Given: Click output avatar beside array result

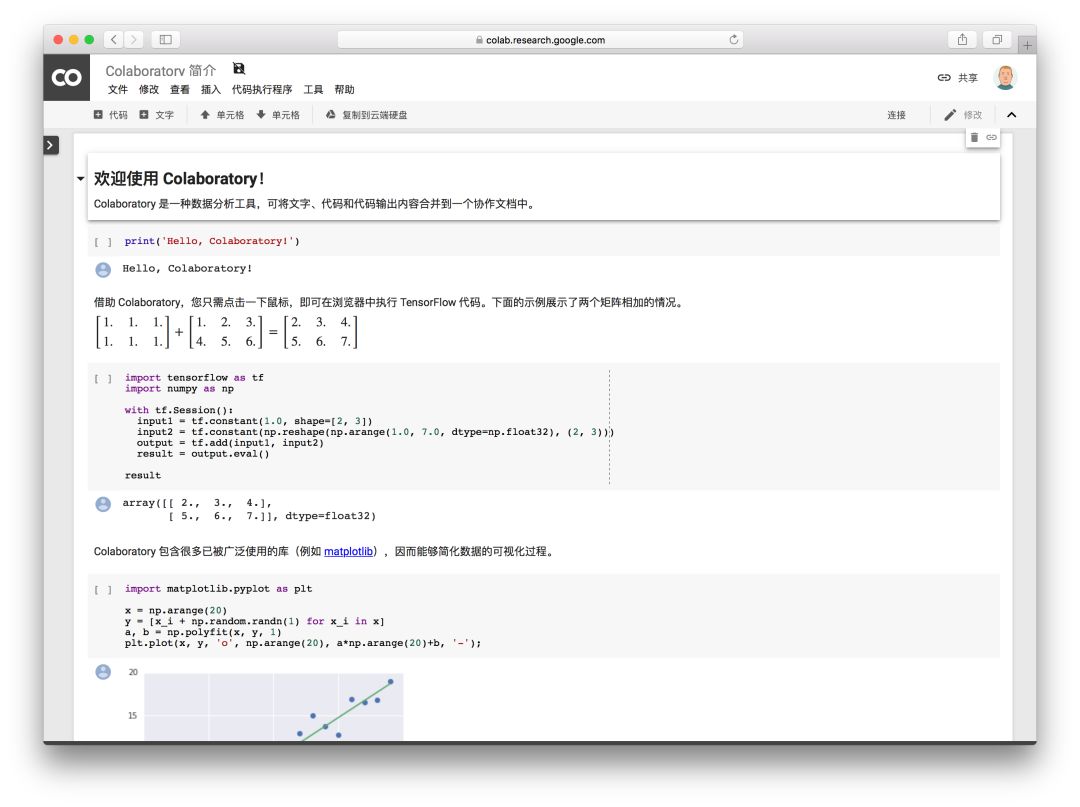Looking at the screenshot, I should 103,505.
